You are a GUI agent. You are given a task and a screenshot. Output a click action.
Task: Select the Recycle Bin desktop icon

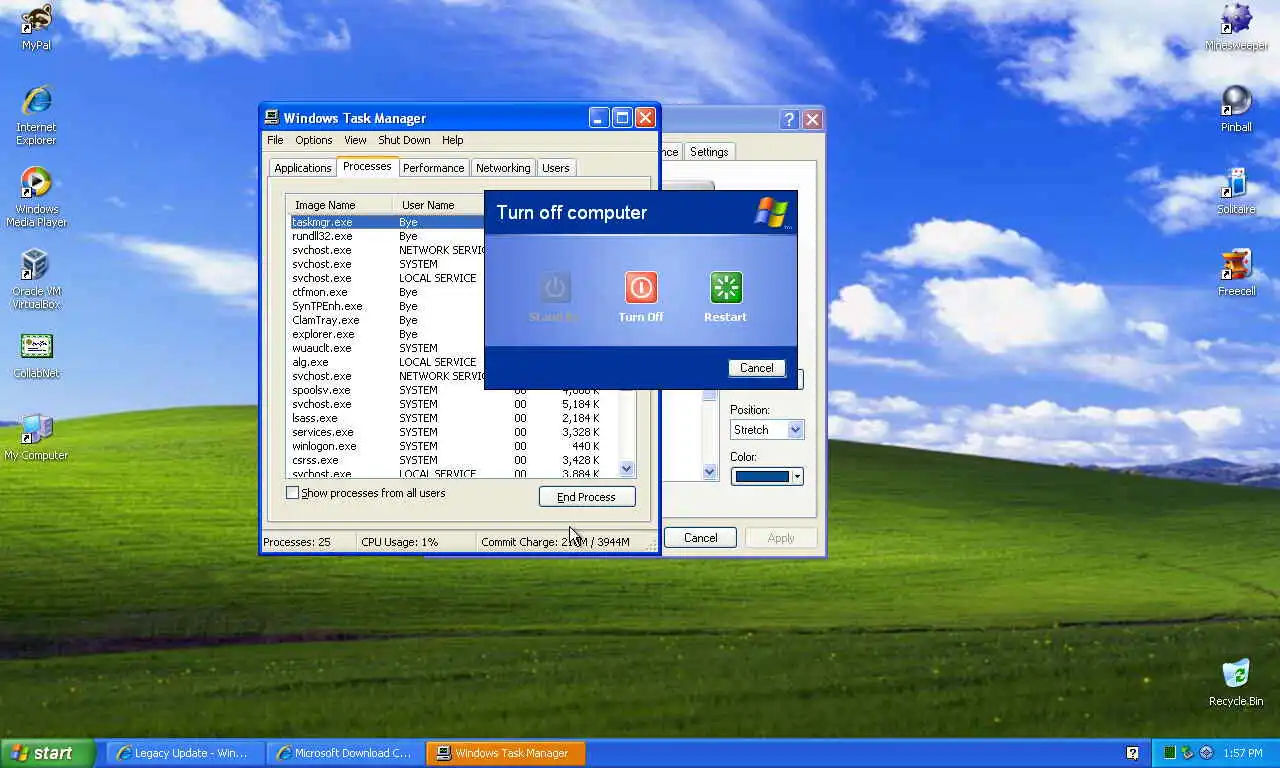point(1236,683)
